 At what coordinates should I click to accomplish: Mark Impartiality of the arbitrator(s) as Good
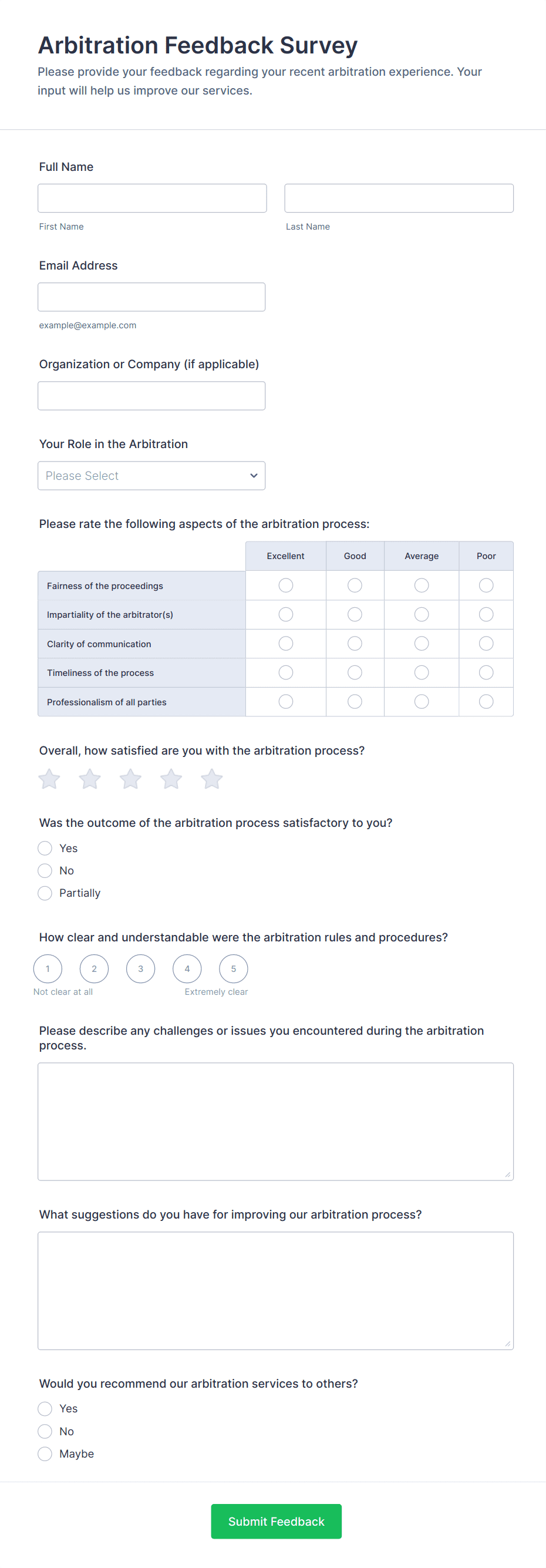click(355, 615)
